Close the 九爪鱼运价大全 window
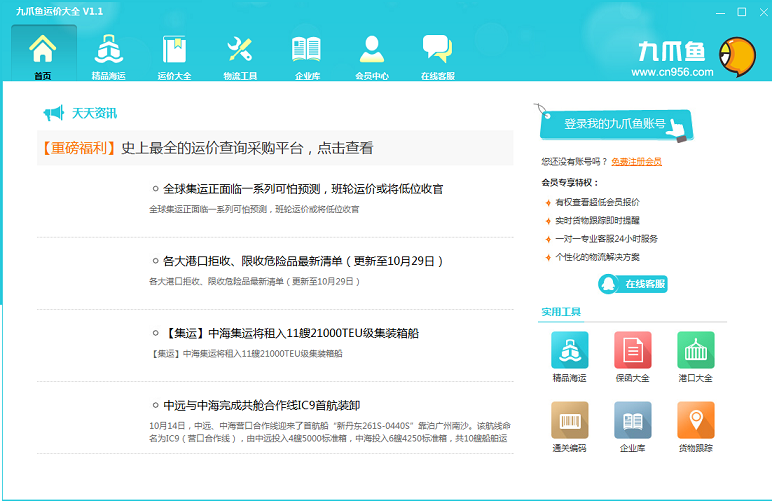This screenshot has width=772, height=501. pos(764,12)
